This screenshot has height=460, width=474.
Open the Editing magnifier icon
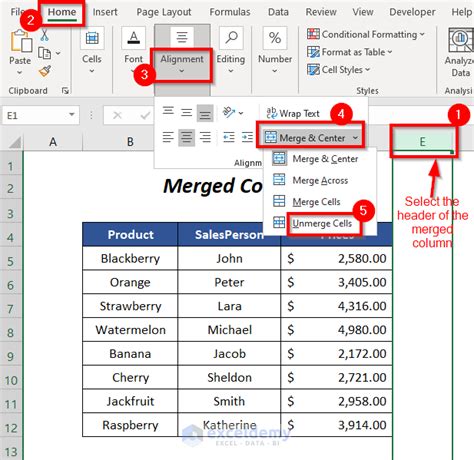click(x=231, y=38)
